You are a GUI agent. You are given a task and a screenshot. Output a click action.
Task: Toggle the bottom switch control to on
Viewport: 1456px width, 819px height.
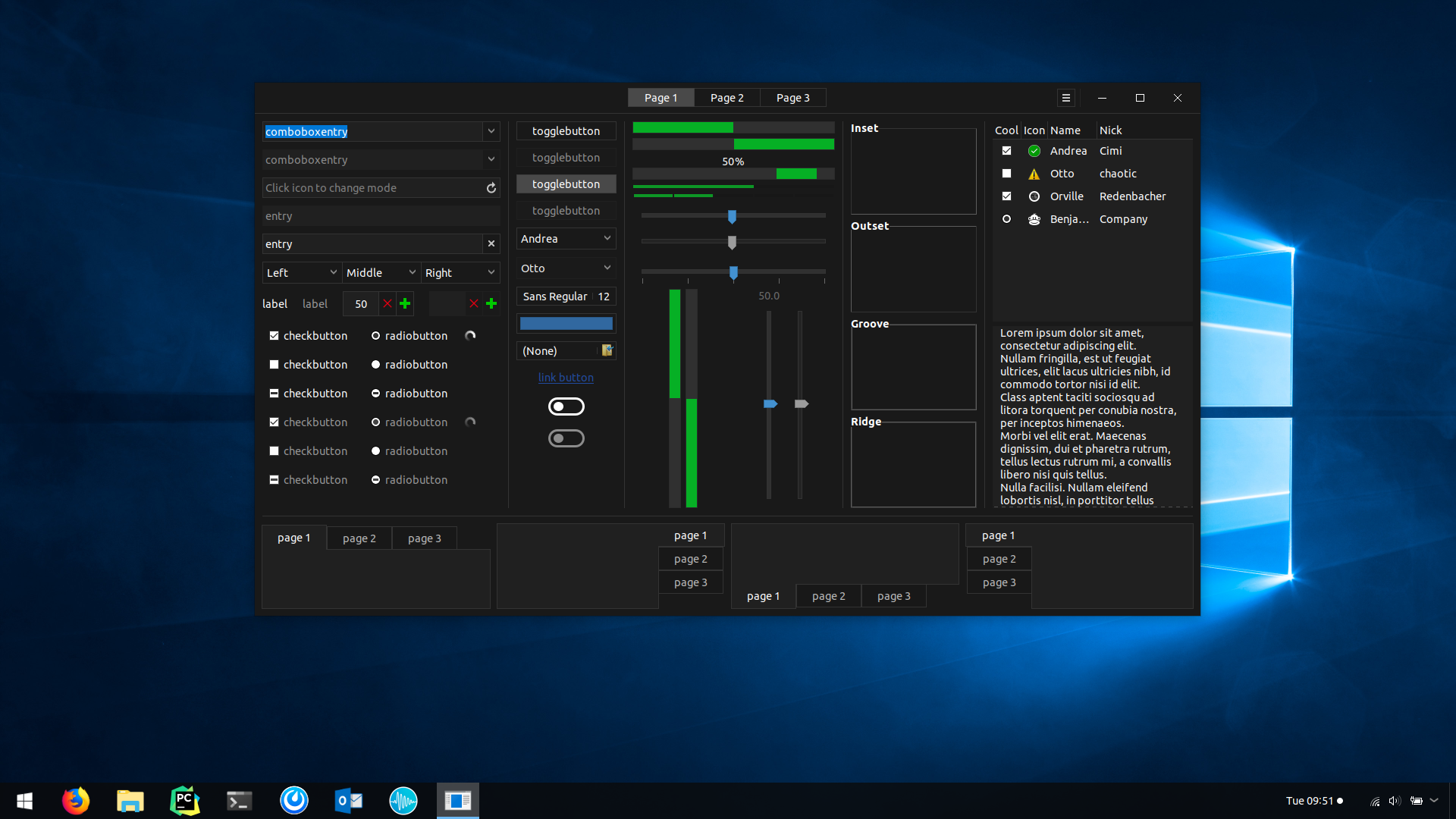(566, 437)
